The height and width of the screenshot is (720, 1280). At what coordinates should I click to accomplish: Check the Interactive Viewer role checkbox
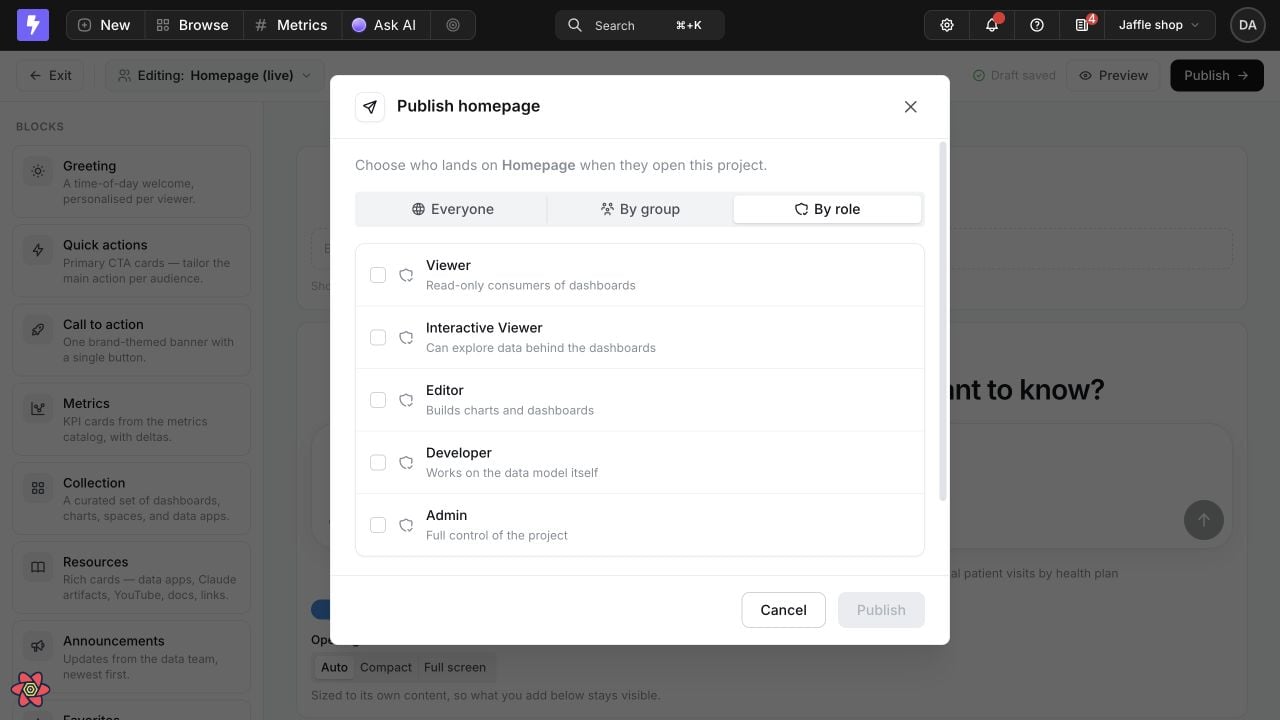378,337
